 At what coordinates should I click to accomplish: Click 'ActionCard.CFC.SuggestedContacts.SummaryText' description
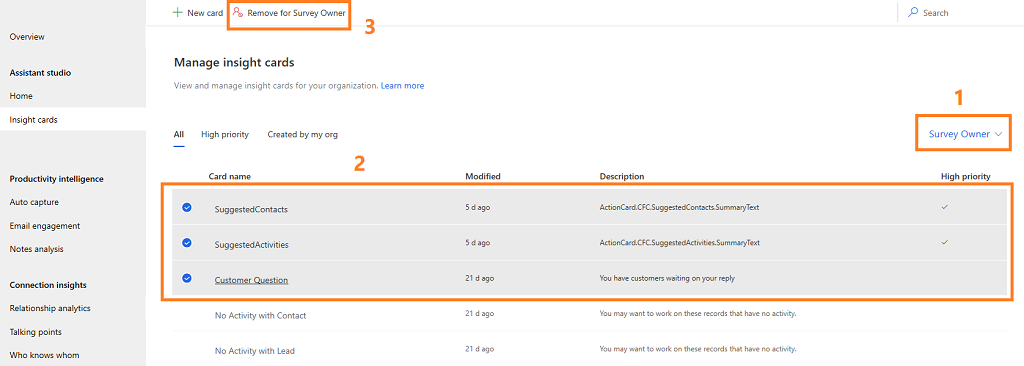[679, 207]
